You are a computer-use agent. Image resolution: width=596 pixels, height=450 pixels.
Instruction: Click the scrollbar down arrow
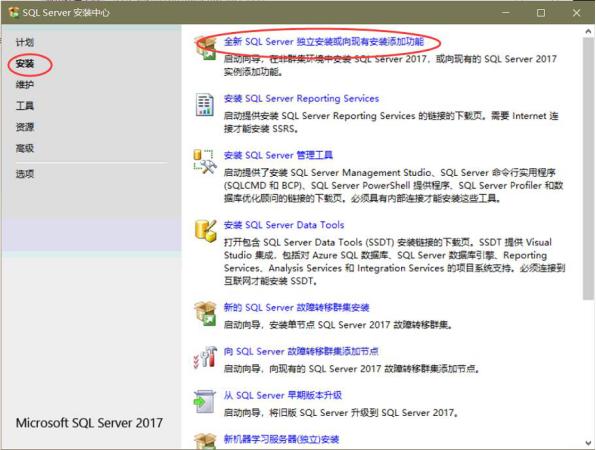tap(588, 443)
